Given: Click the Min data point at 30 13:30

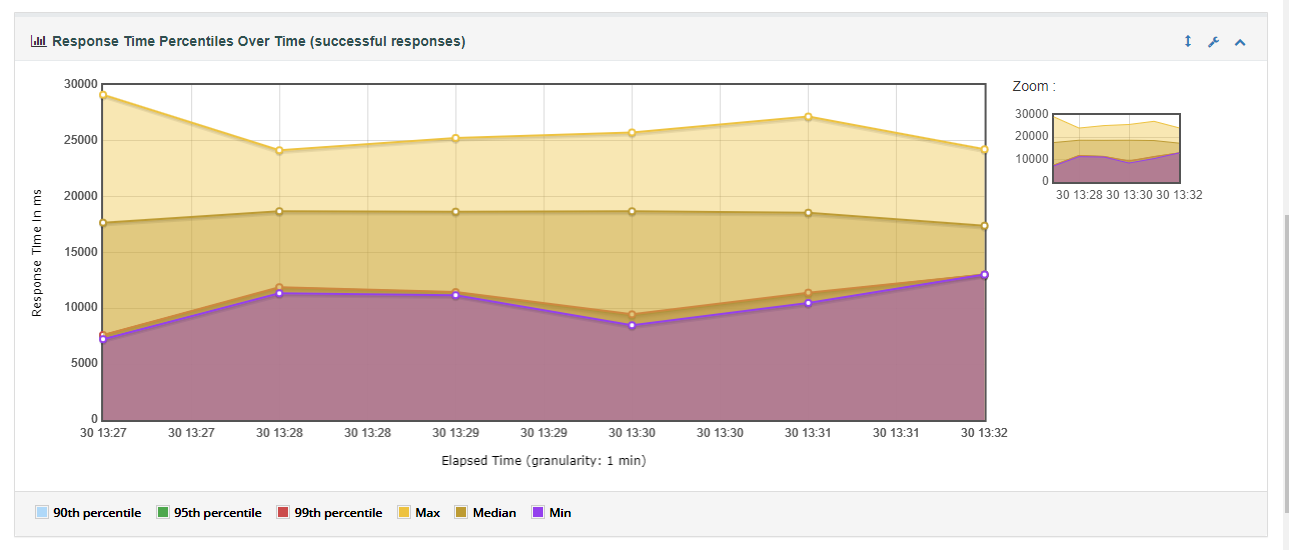Looking at the screenshot, I should (632, 325).
